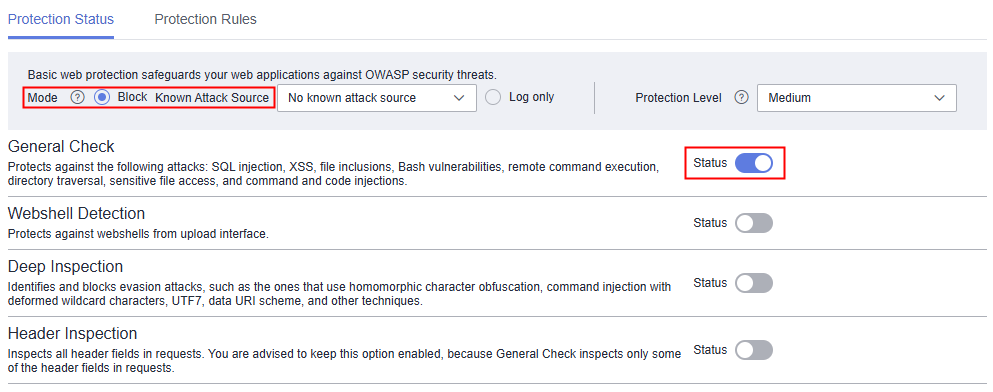The width and height of the screenshot is (993, 392).
Task: Open the No known attack source dropdown
Action: tap(377, 98)
